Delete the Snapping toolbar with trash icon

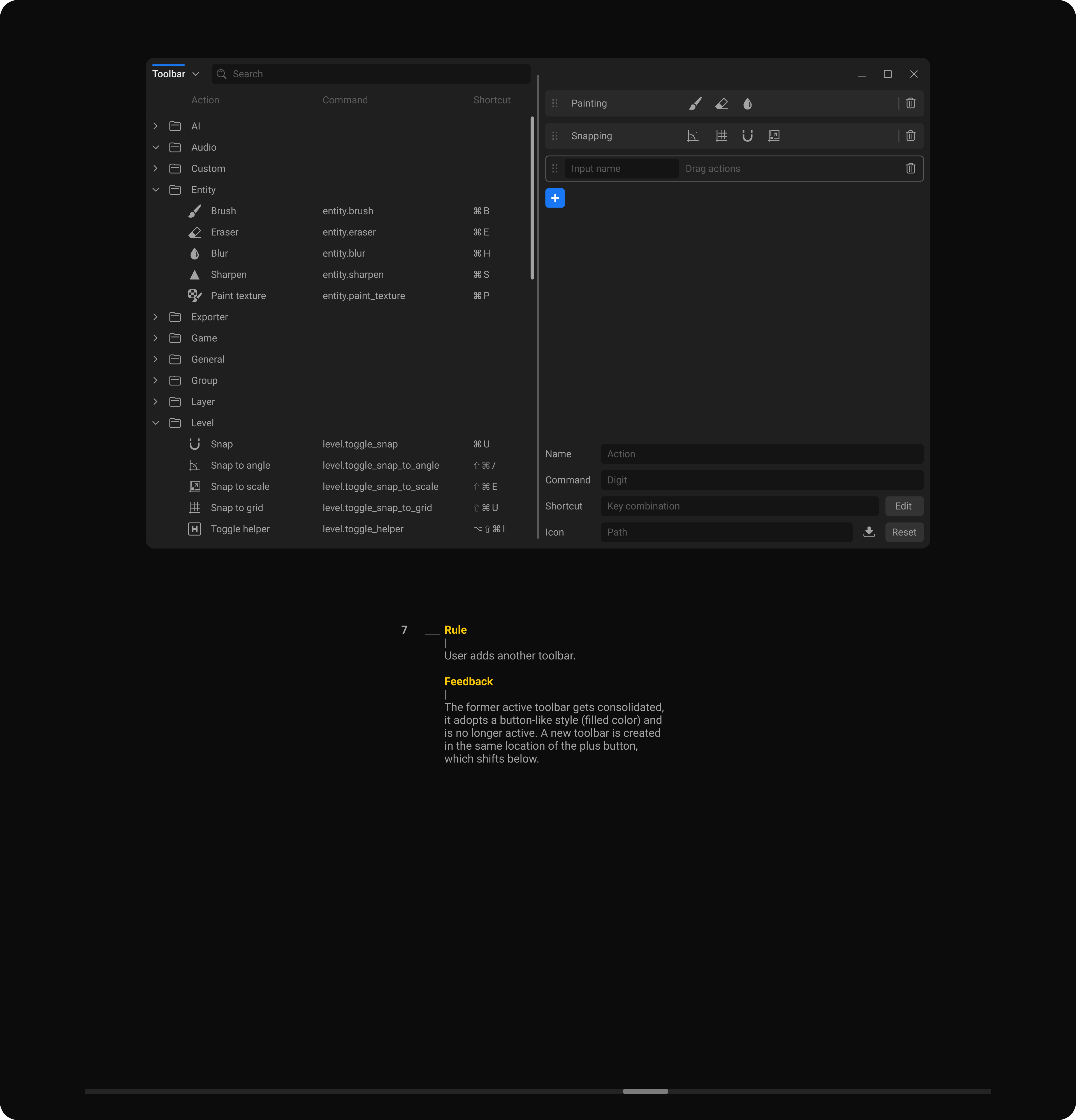click(x=910, y=136)
